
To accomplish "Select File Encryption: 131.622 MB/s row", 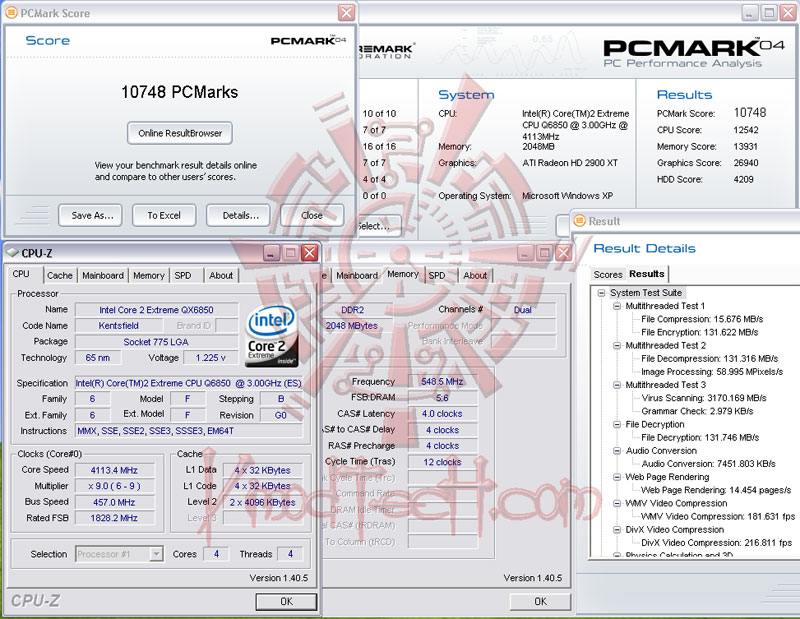I will (x=699, y=332).
